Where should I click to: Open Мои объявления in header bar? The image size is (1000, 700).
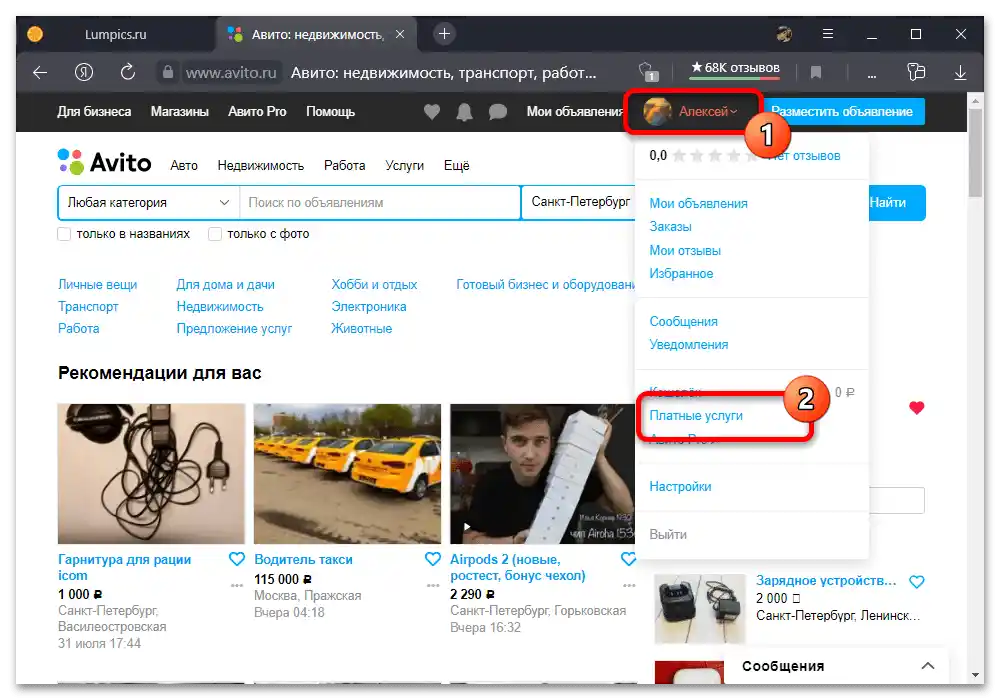[x=575, y=112]
